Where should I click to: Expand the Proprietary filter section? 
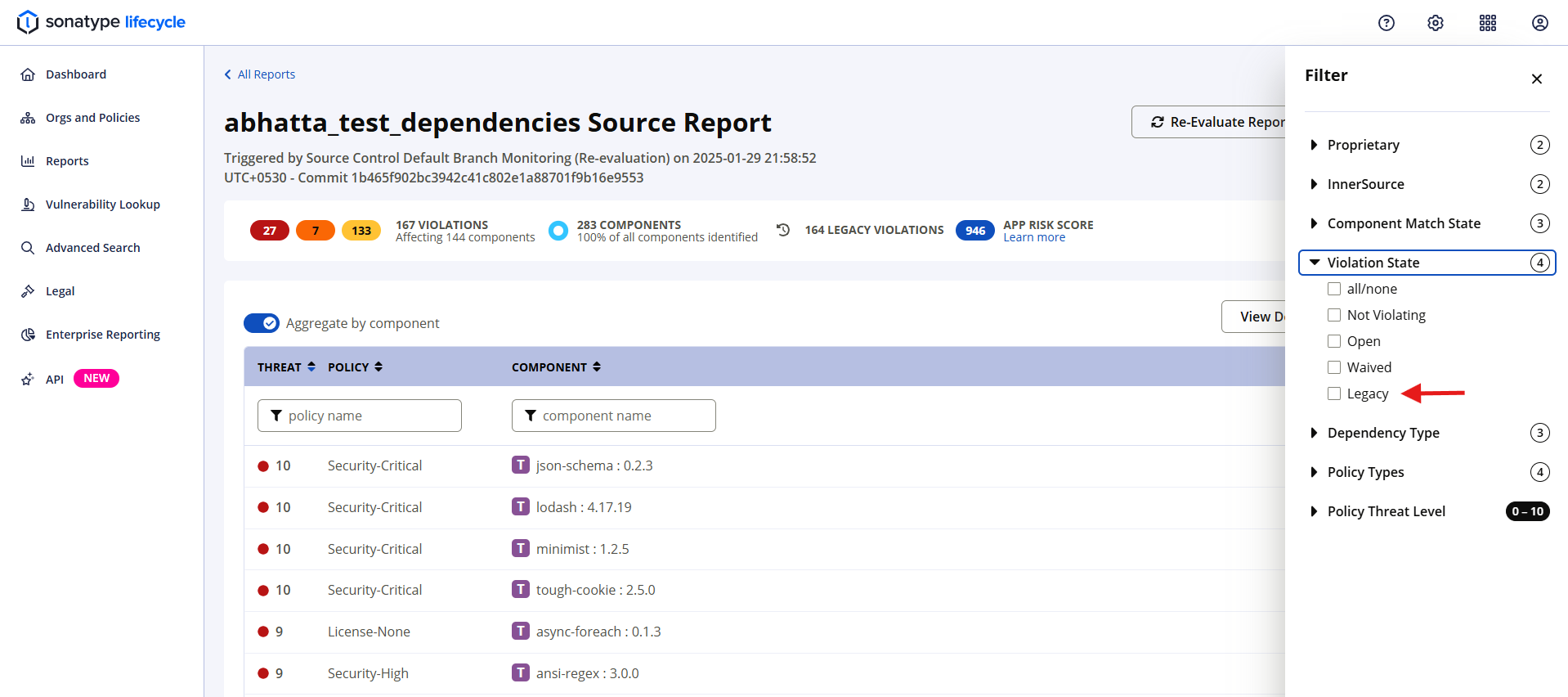click(1427, 145)
